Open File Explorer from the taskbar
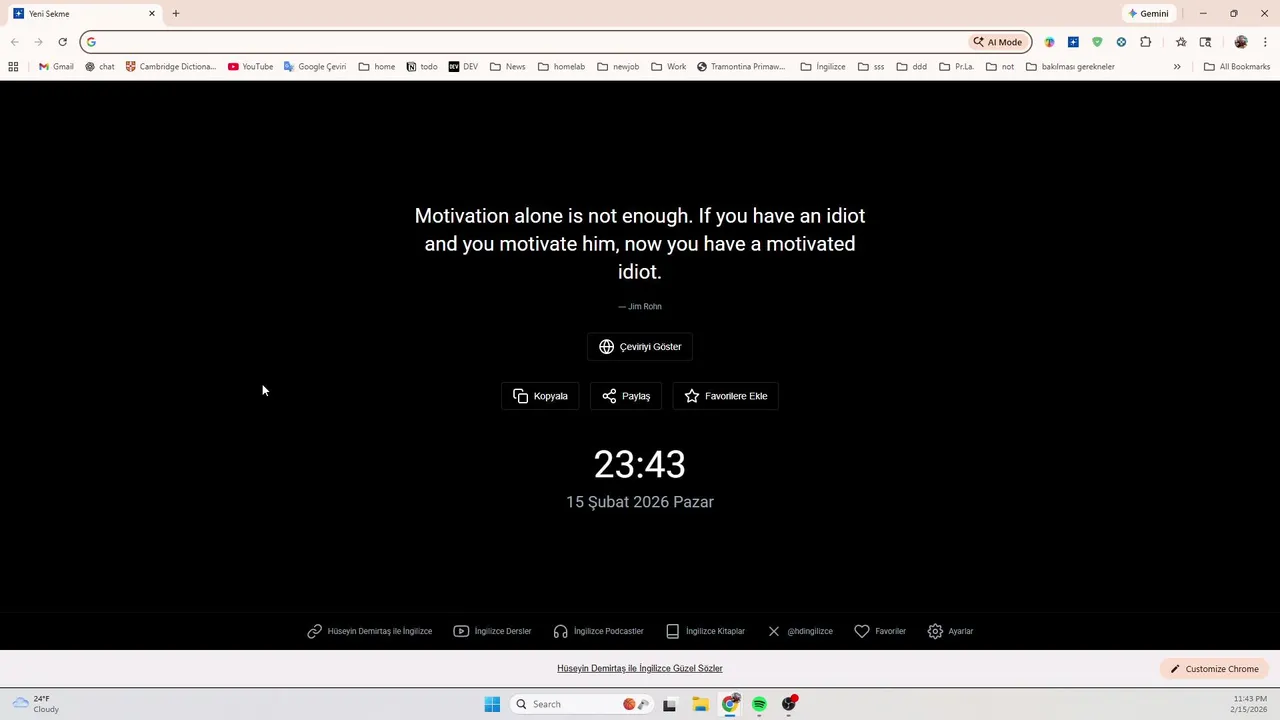1280x720 pixels. click(x=700, y=704)
